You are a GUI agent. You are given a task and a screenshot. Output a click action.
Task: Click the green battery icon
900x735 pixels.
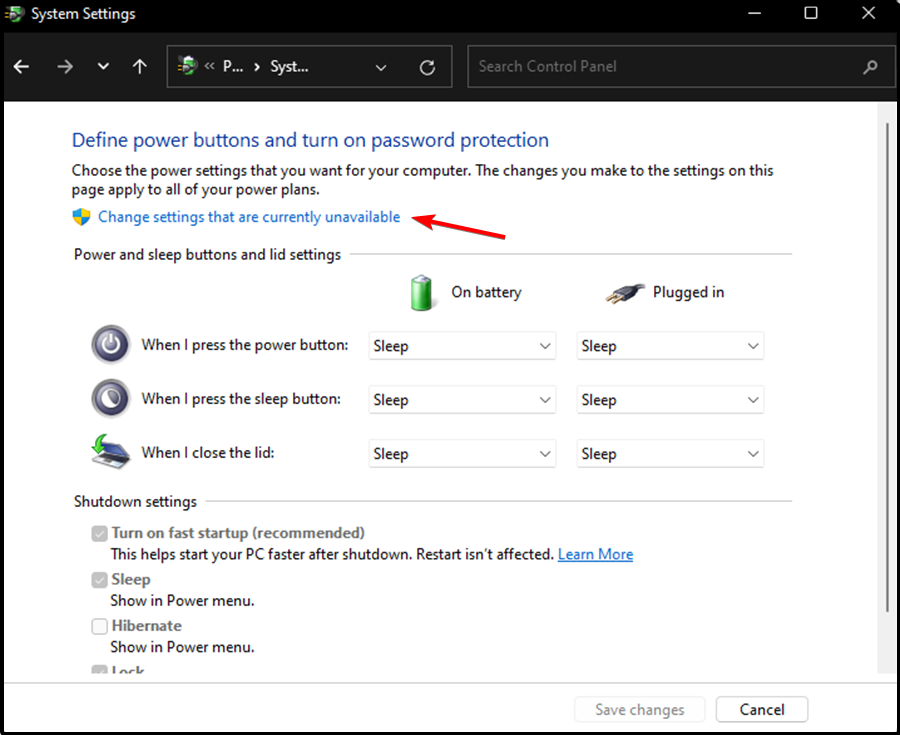click(422, 292)
